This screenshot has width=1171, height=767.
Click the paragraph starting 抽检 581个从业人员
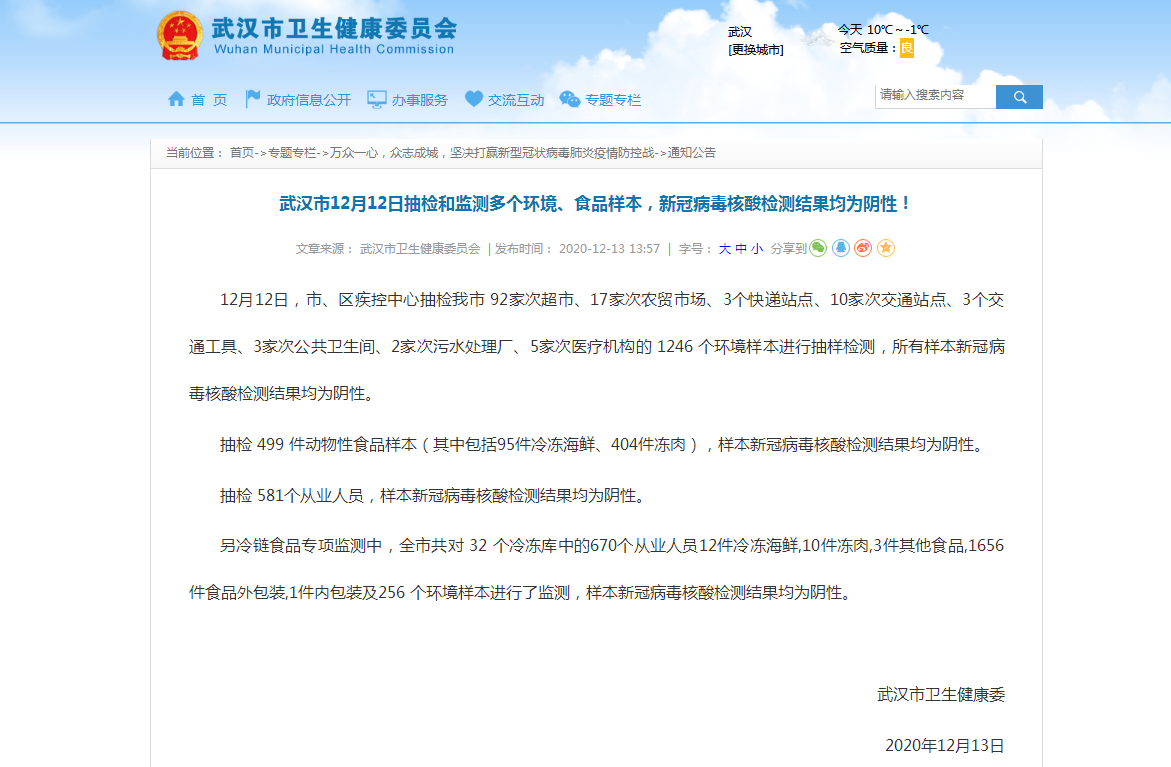[432, 495]
